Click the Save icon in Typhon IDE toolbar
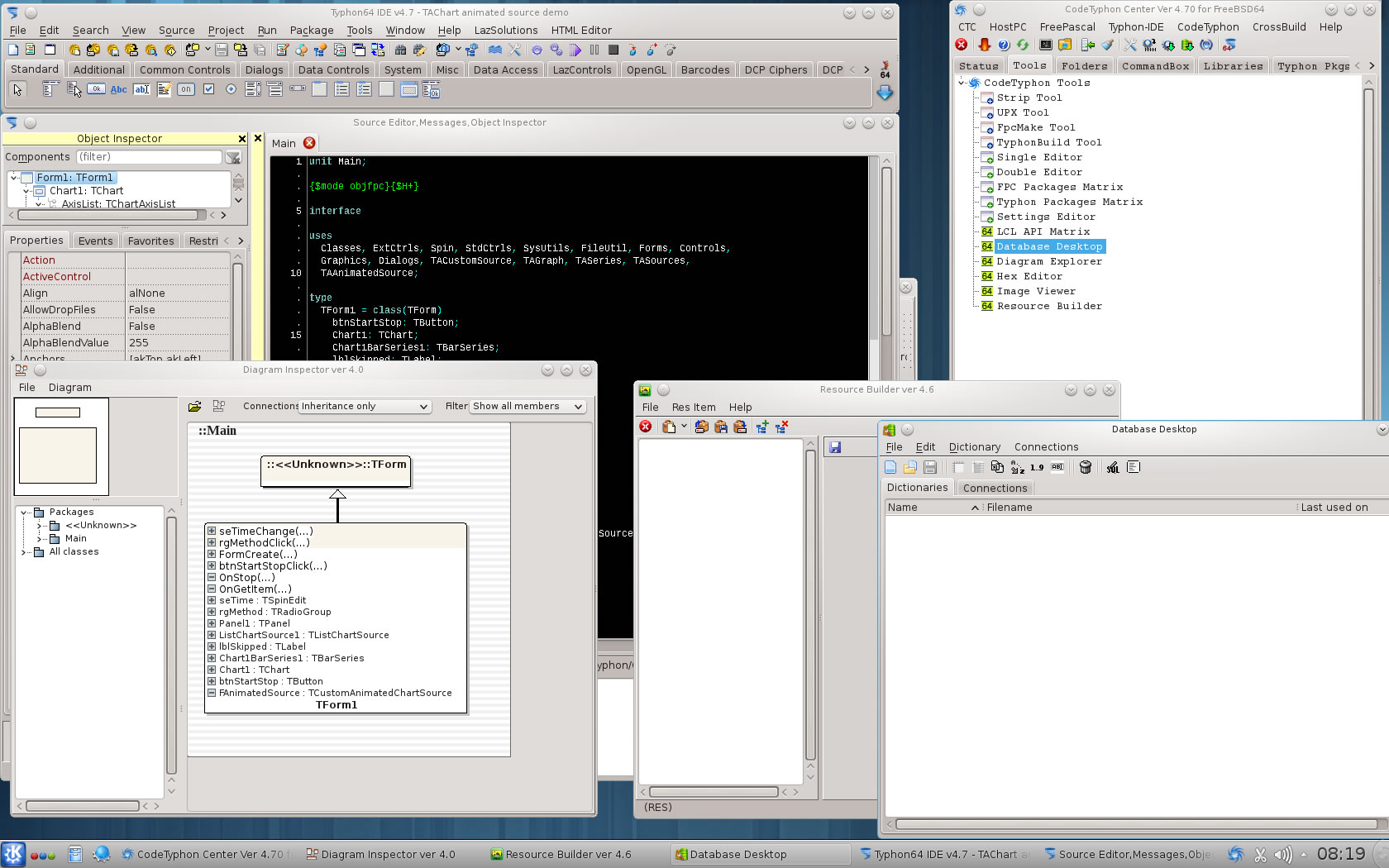Screen dimensions: 1389x868 pyautogui.click(x=222, y=50)
